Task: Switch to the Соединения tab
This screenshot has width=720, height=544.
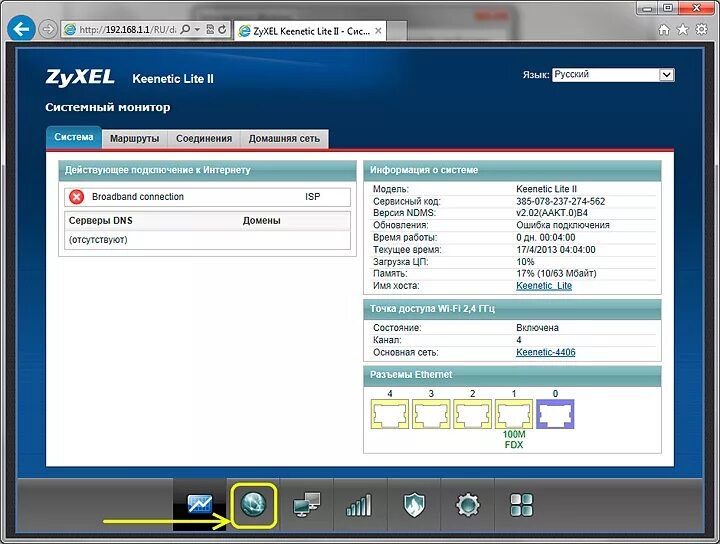Action: point(204,139)
